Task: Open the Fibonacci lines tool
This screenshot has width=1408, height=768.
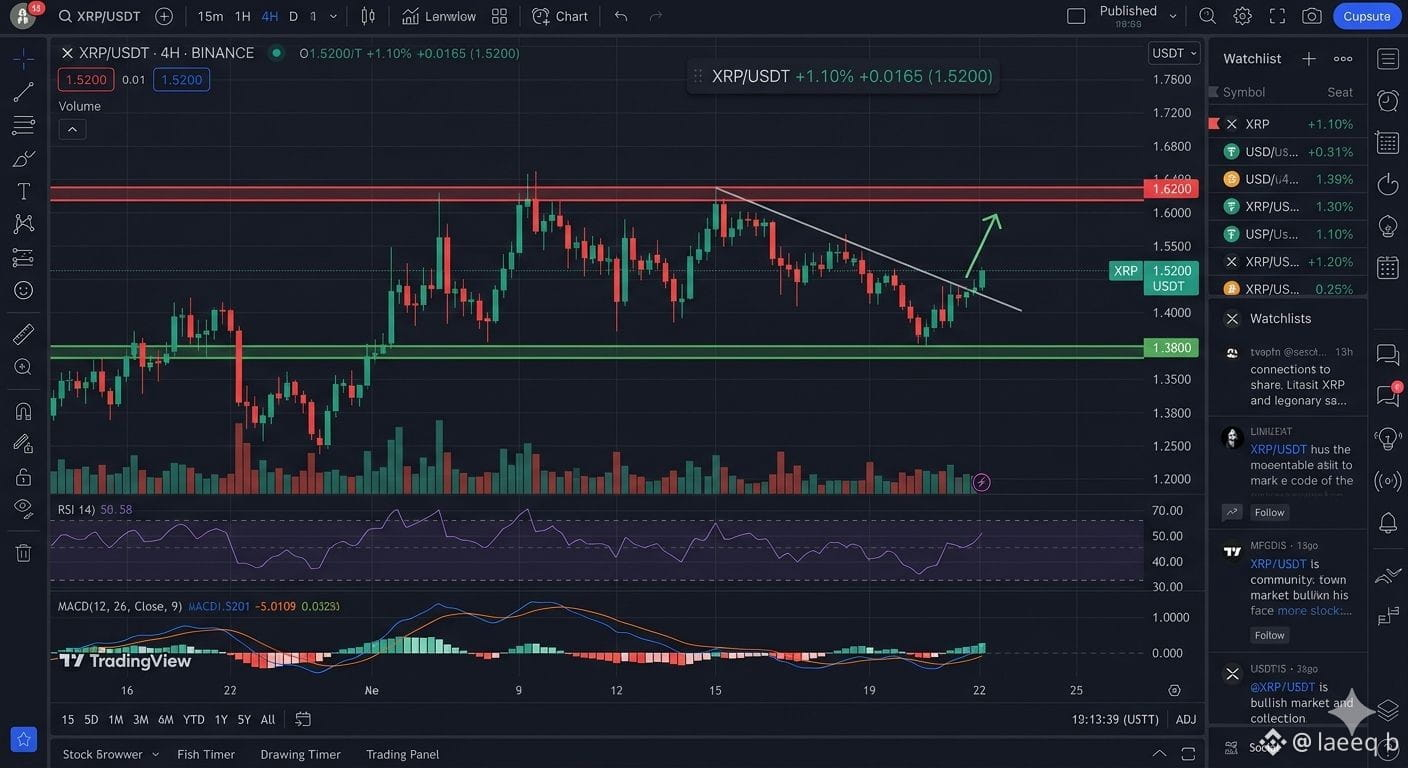Action: [23, 125]
